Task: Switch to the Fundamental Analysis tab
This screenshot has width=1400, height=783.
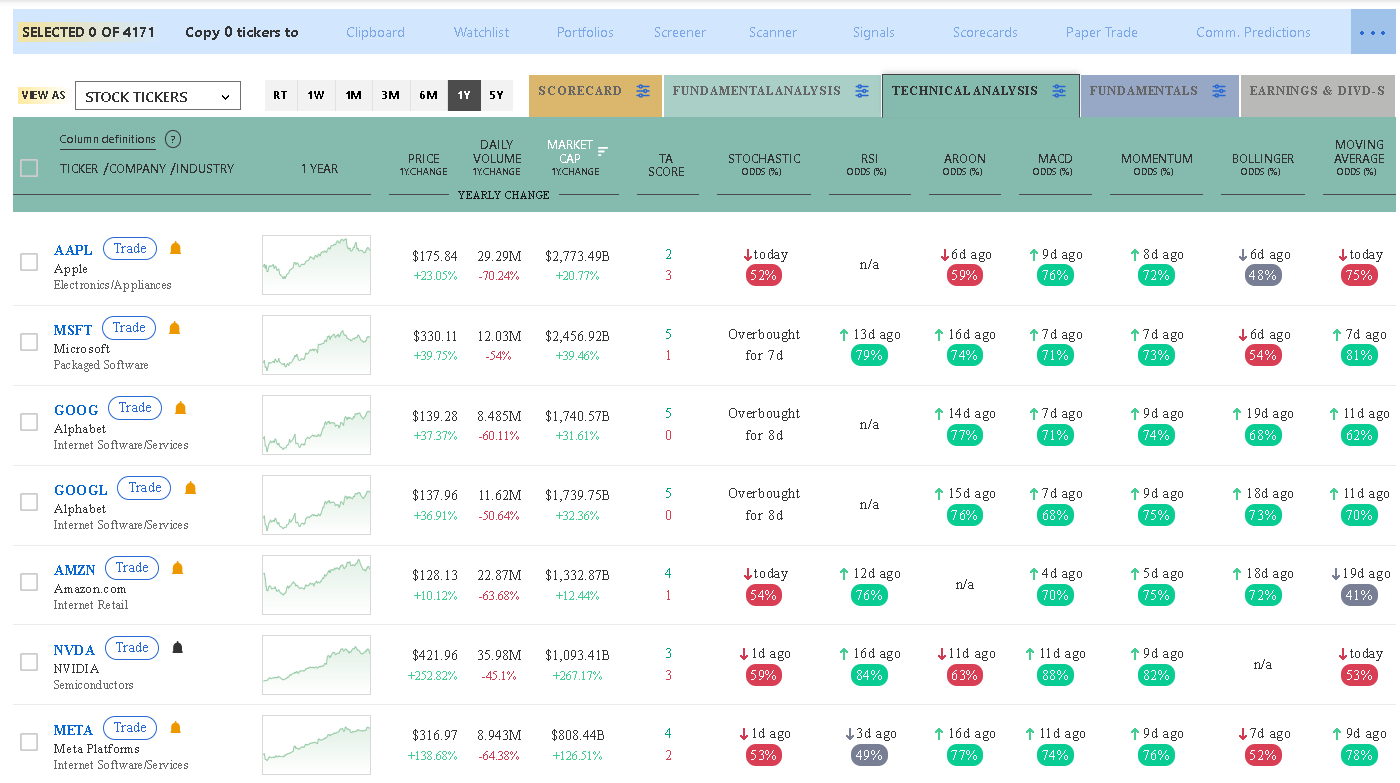Action: pos(771,95)
